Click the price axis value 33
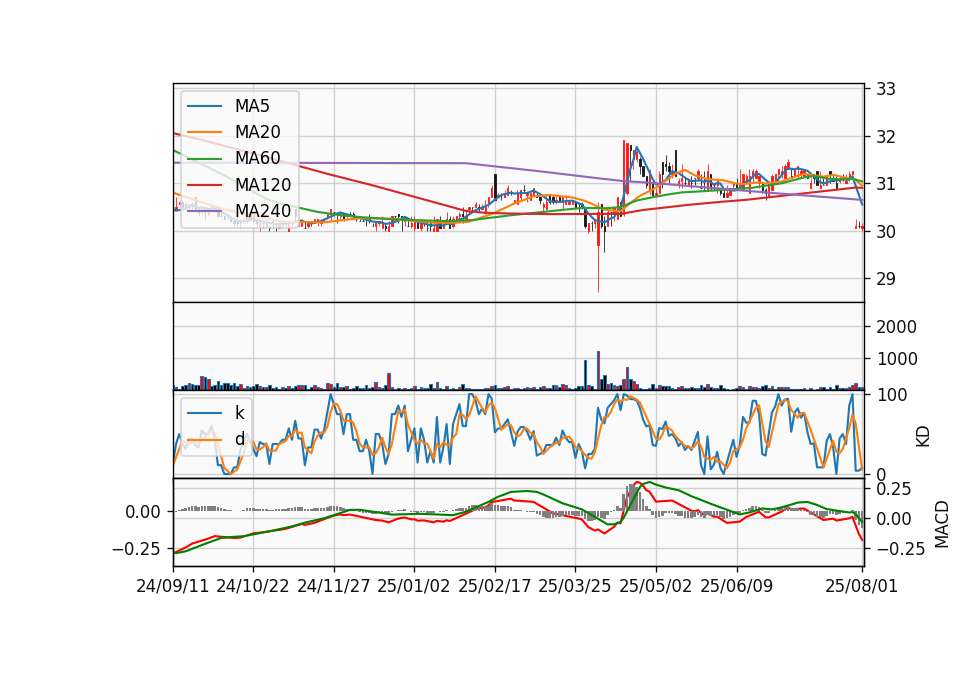The height and width of the screenshot is (690, 960). [885, 89]
